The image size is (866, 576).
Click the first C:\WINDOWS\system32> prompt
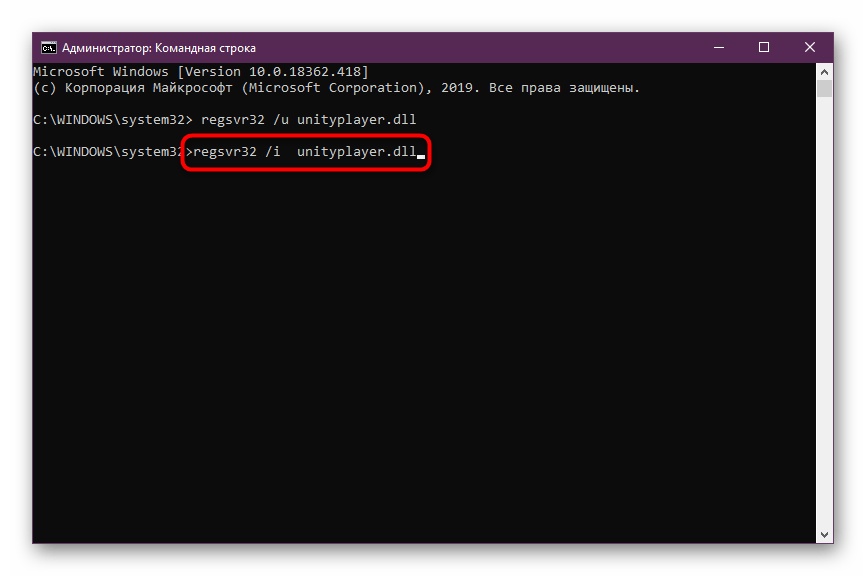(107, 120)
